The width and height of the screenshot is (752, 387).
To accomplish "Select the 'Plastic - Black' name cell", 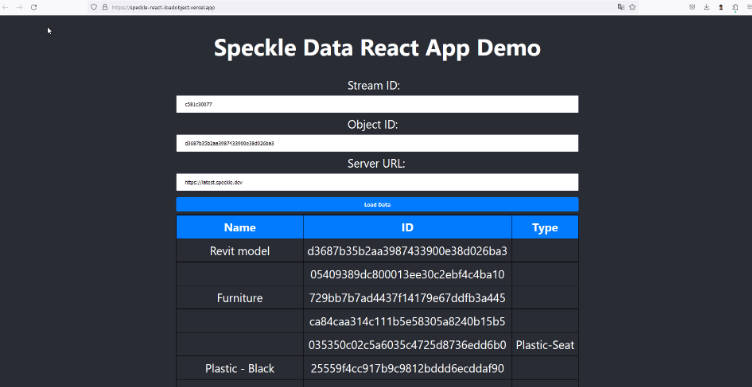I will pyautogui.click(x=240, y=368).
